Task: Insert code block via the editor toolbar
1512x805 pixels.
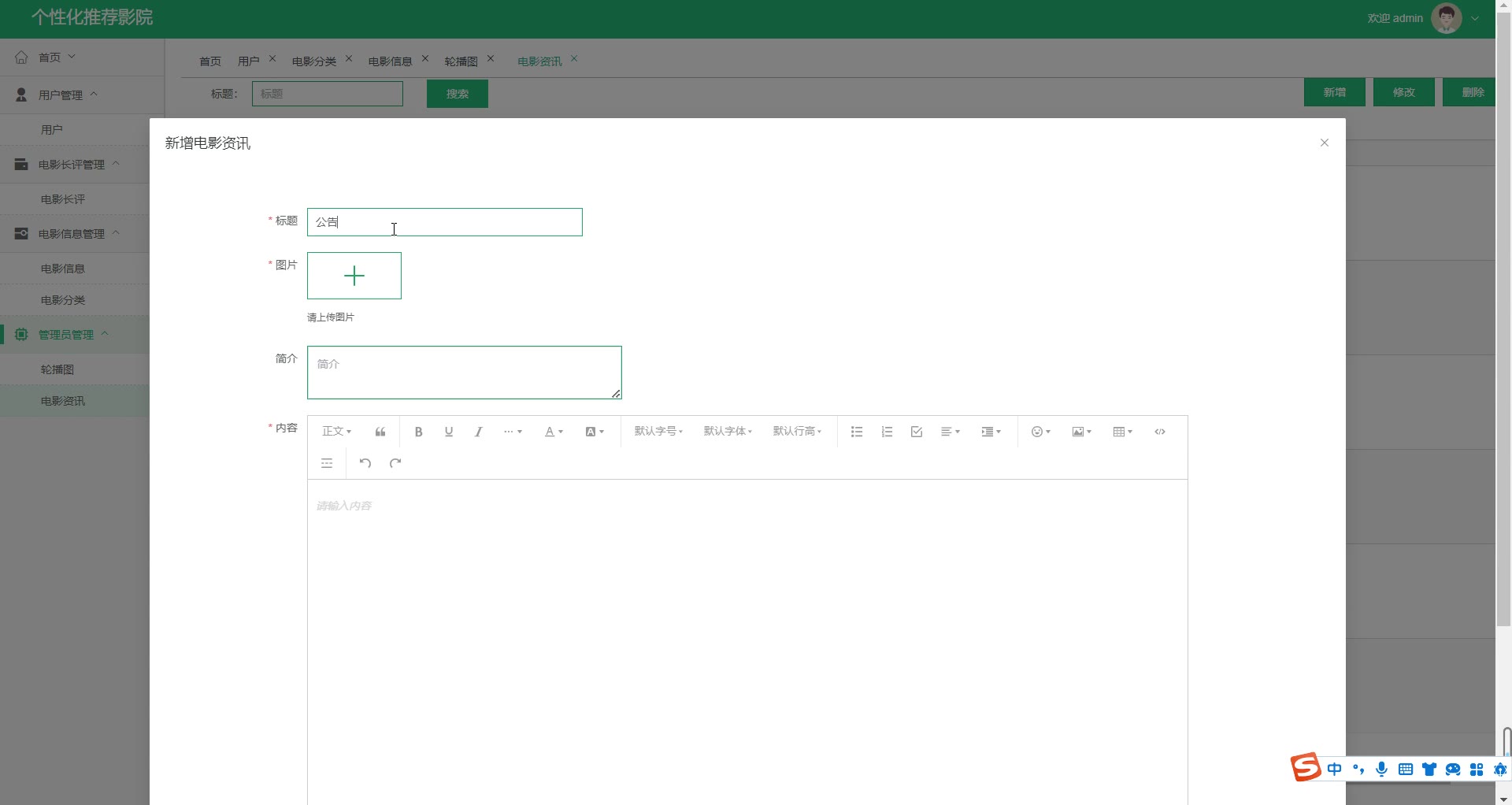Action: pos(1160,432)
